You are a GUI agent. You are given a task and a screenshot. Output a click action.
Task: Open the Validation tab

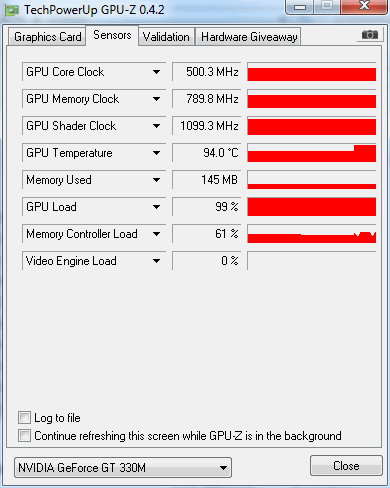[166, 37]
